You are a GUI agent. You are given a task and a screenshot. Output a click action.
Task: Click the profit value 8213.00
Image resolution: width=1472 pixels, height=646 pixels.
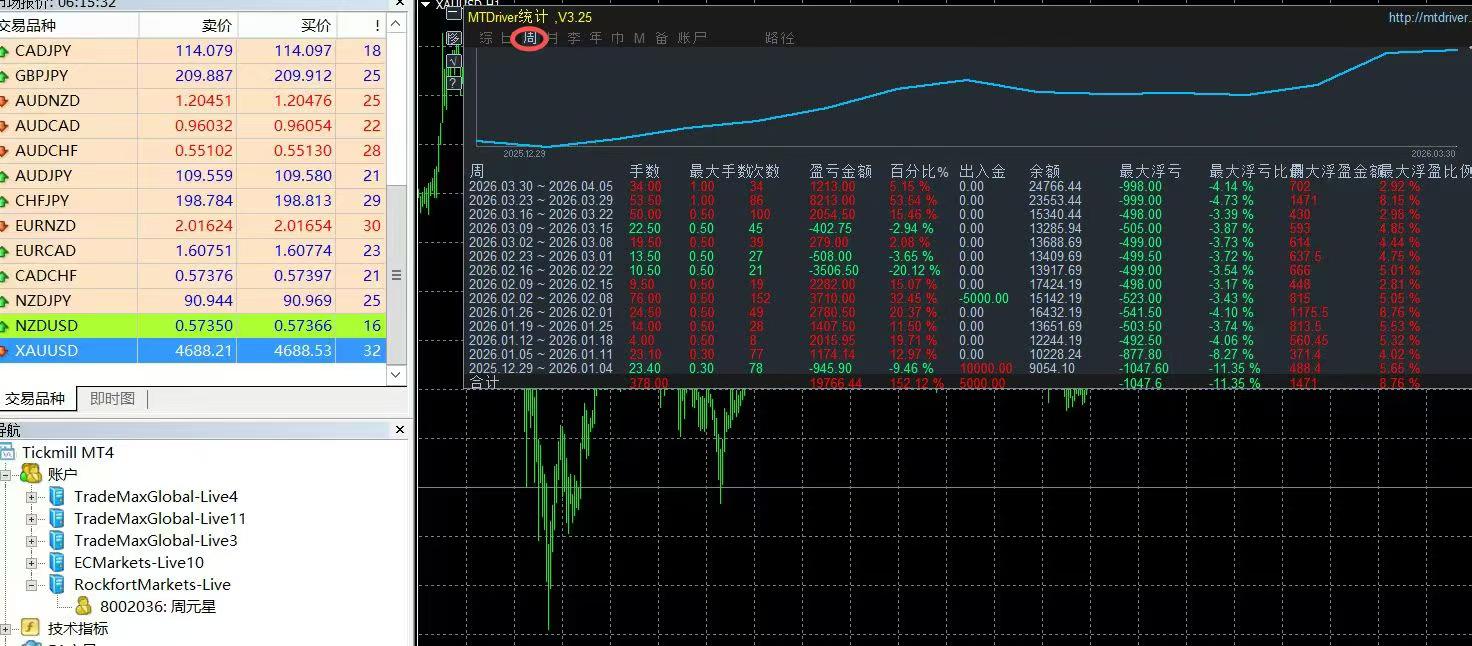pos(833,200)
